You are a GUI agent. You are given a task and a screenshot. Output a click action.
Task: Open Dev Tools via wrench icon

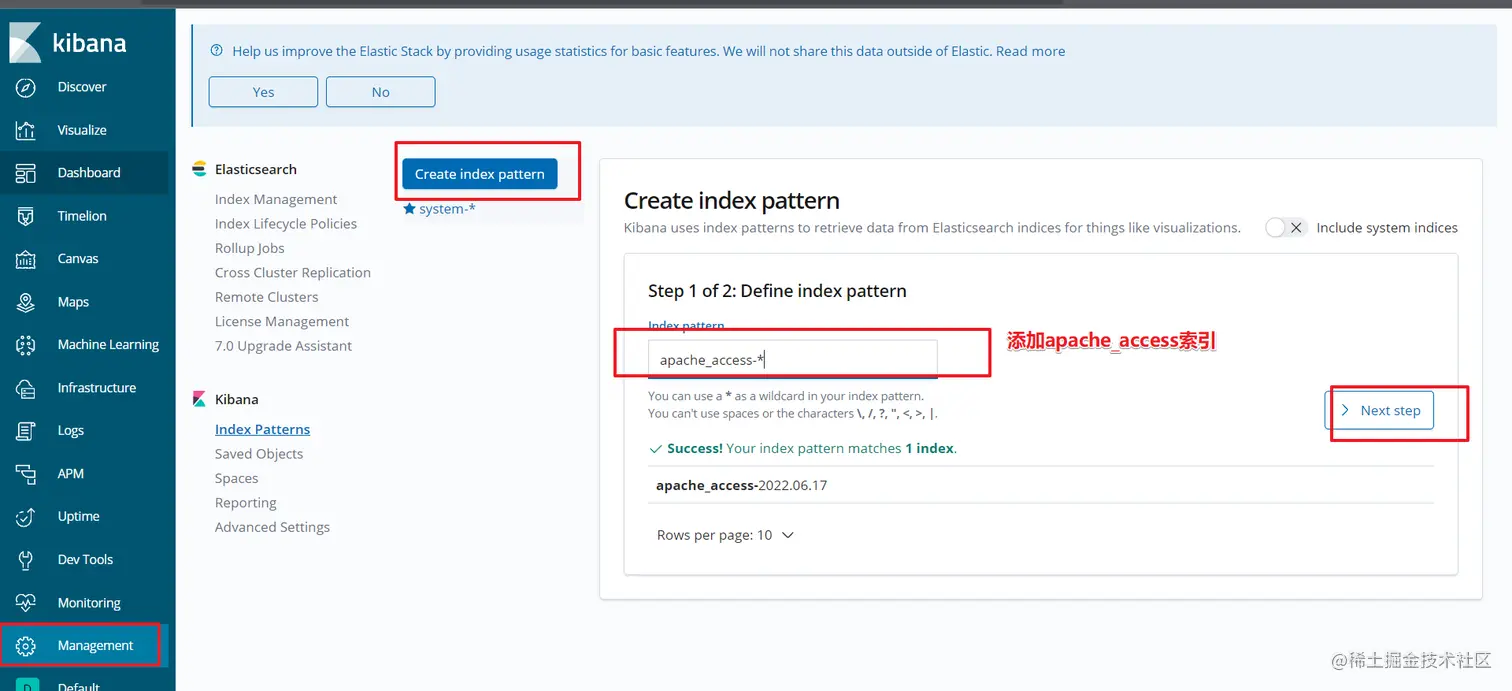click(26, 560)
